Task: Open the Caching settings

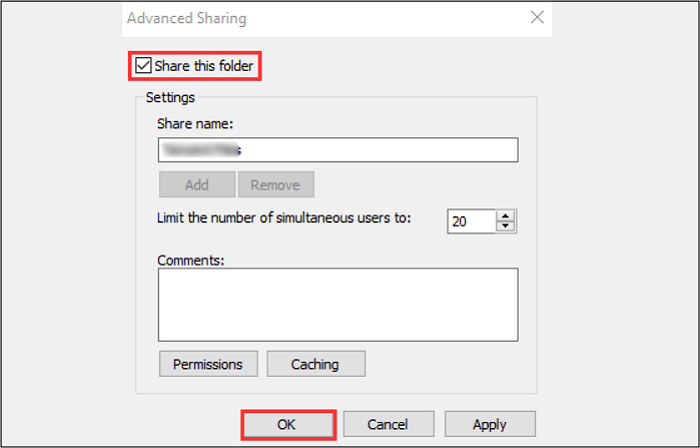Action: coord(315,364)
